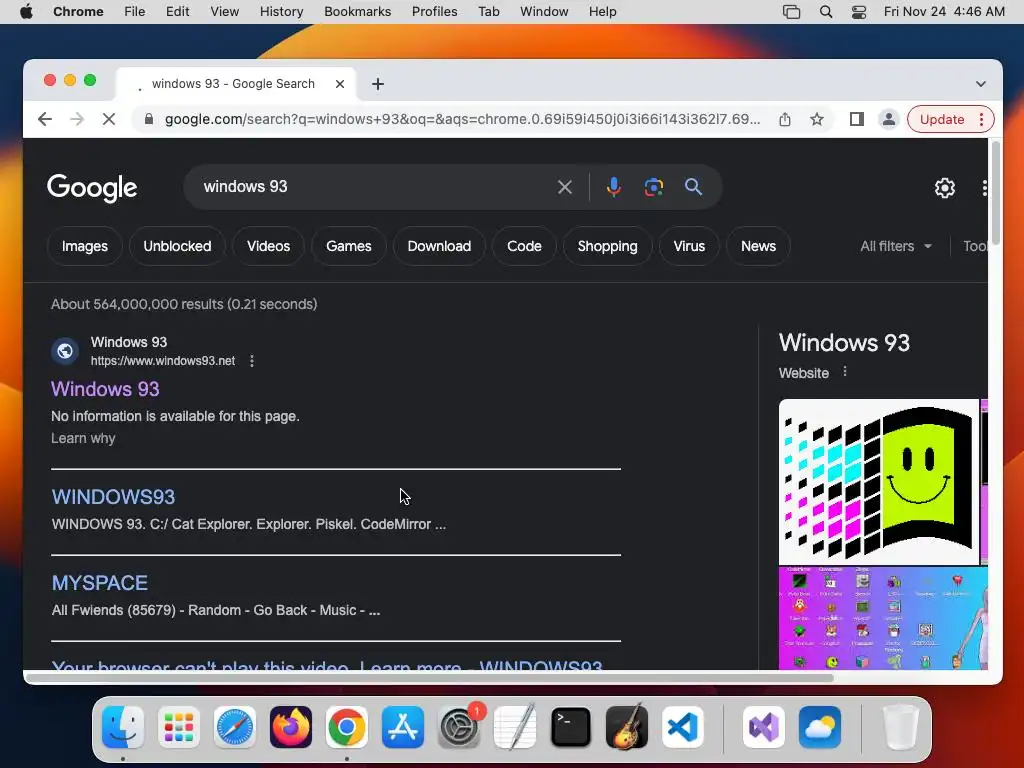Launch Visual Studio Code from the Dock

682,727
